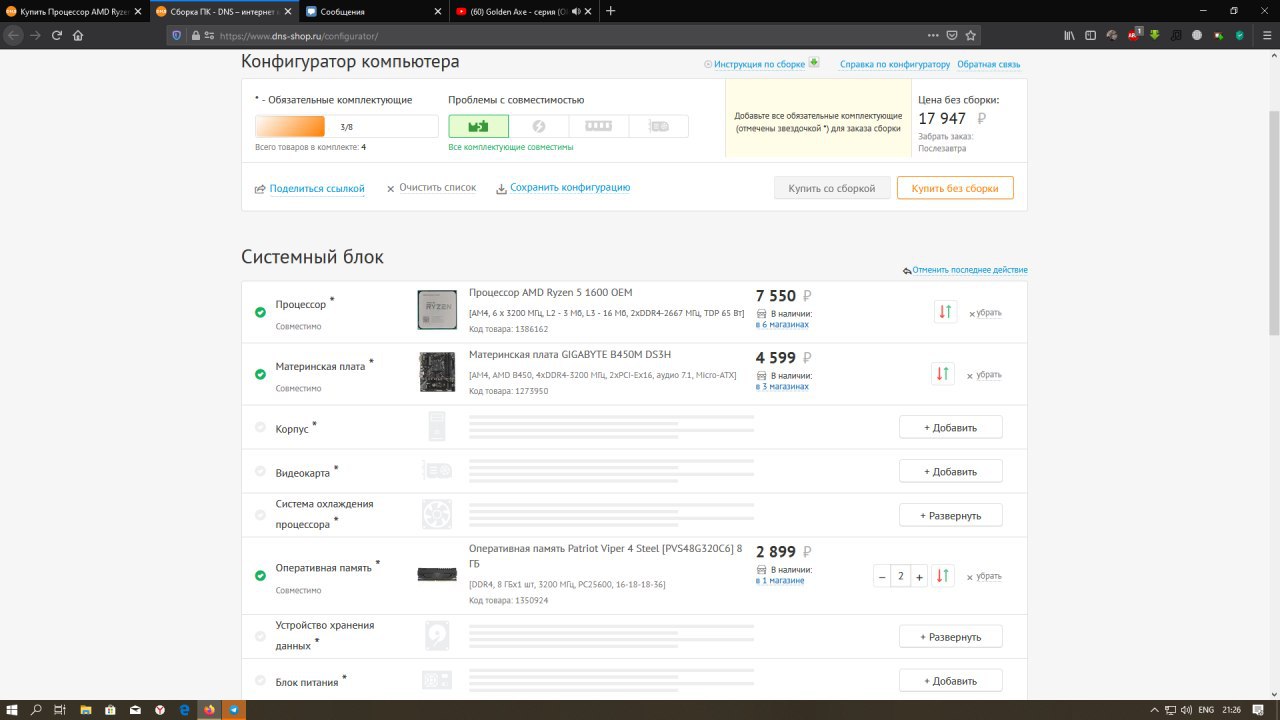Click Поделиться ссылкой link
Viewport: 1280px width, 720px height.
coord(310,188)
